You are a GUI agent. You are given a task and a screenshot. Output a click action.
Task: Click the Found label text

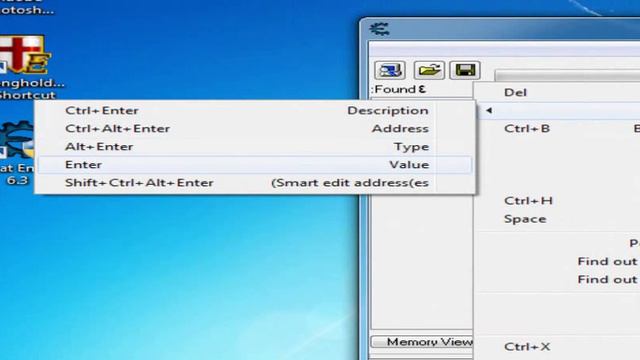[x=398, y=89]
